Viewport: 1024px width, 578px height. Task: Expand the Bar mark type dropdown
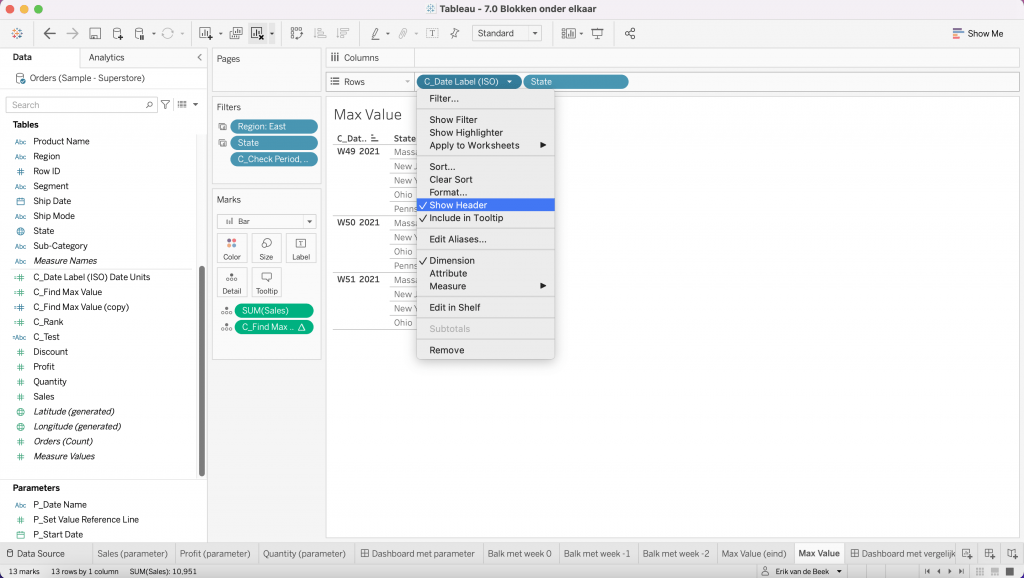click(267, 221)
